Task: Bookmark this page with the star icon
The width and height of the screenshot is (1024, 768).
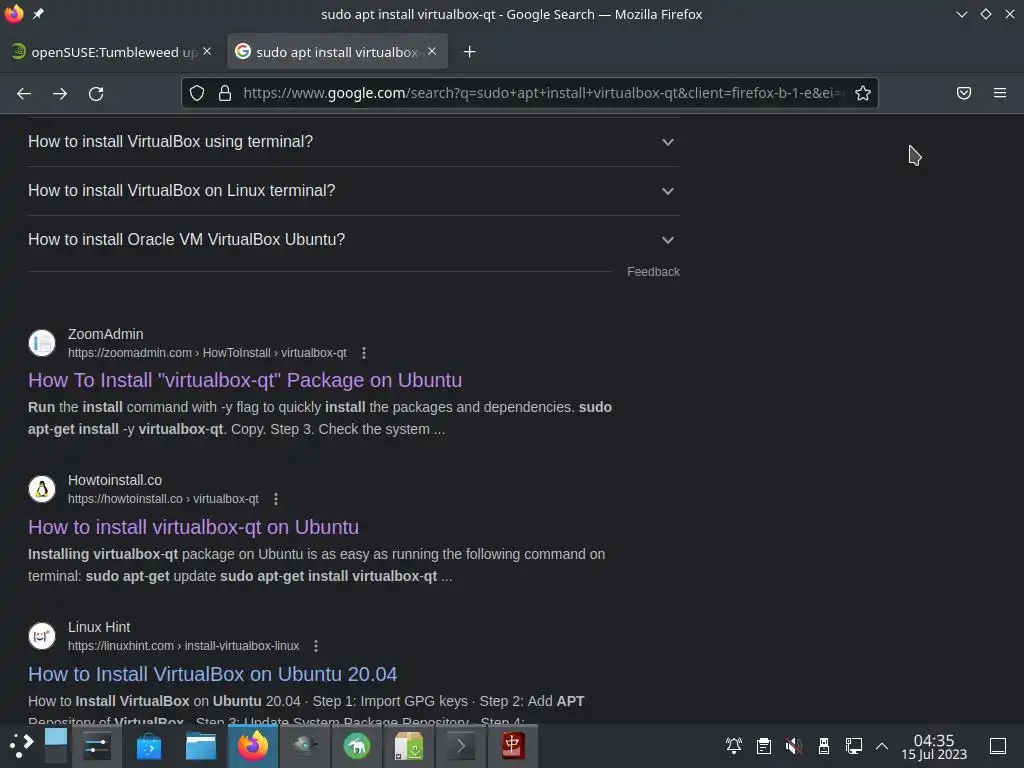Action: click(863, 93)
